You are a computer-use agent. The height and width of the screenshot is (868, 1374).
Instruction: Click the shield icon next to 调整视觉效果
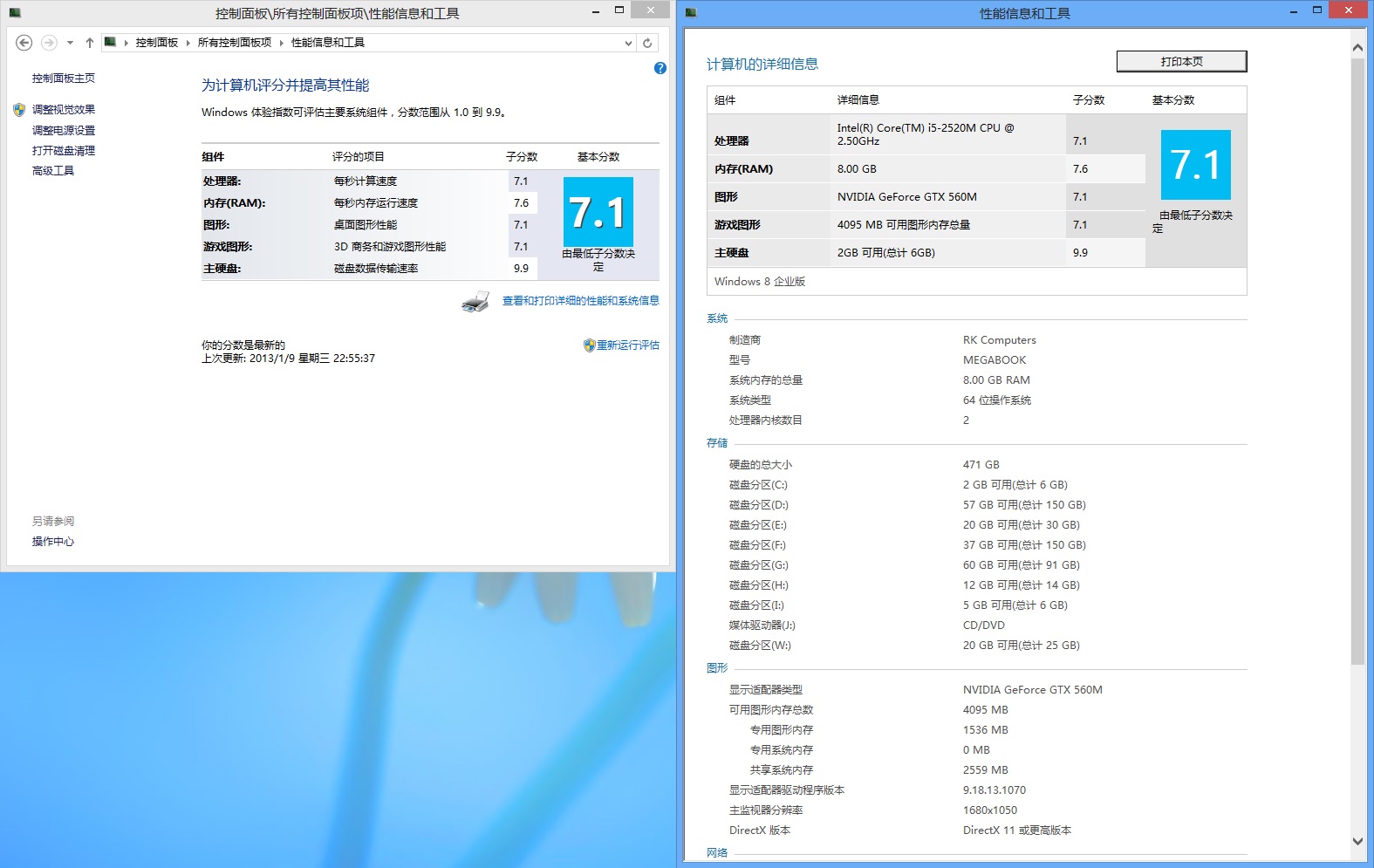19,110
